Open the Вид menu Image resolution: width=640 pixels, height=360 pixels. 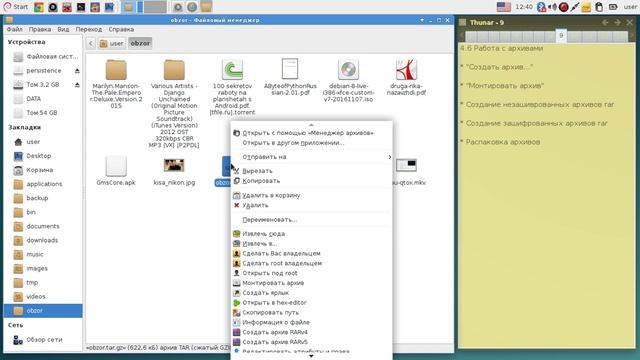(63, 29)
